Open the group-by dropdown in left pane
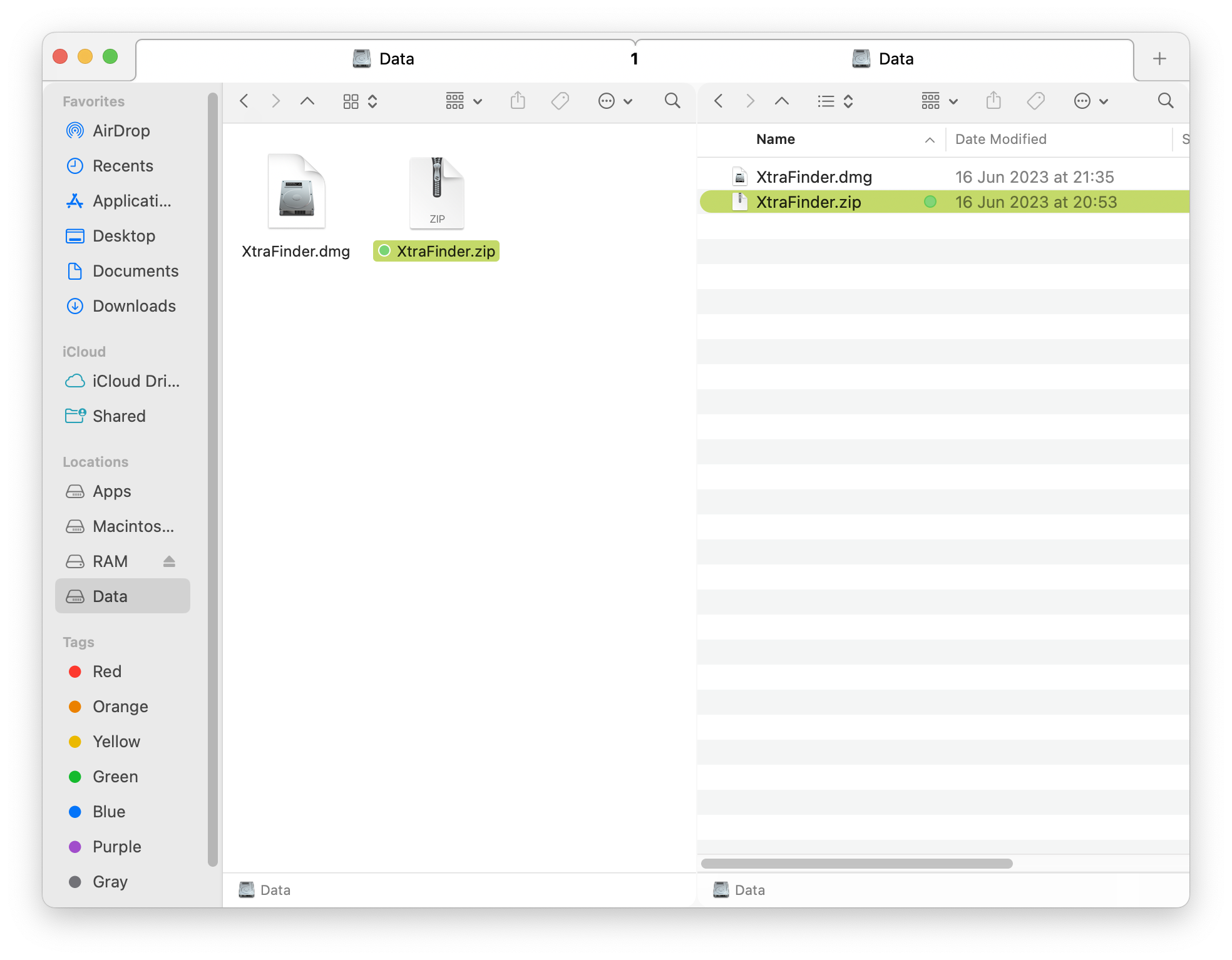This screenshot has height=960, width=1232. 463,101
